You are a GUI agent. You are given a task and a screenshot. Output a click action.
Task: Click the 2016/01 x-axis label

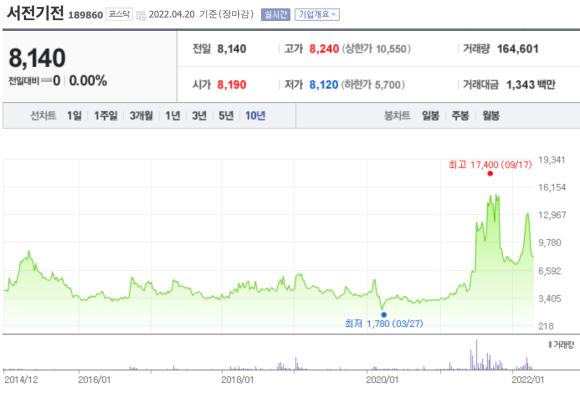point(94,380)
